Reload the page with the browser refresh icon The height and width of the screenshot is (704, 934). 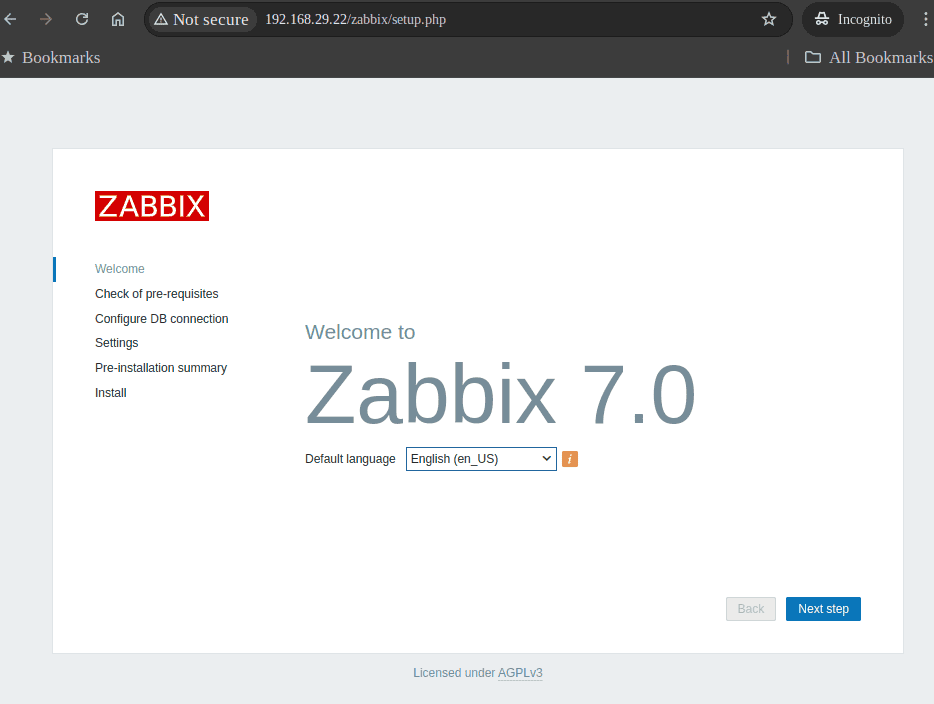82,19
